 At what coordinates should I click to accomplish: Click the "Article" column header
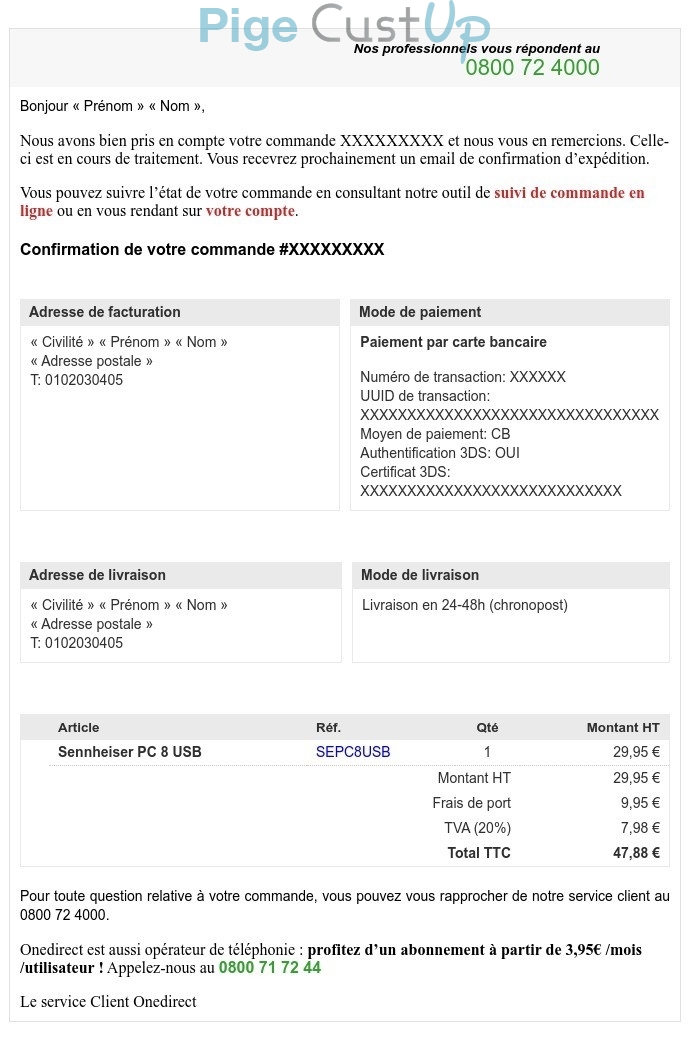[79, 727]
